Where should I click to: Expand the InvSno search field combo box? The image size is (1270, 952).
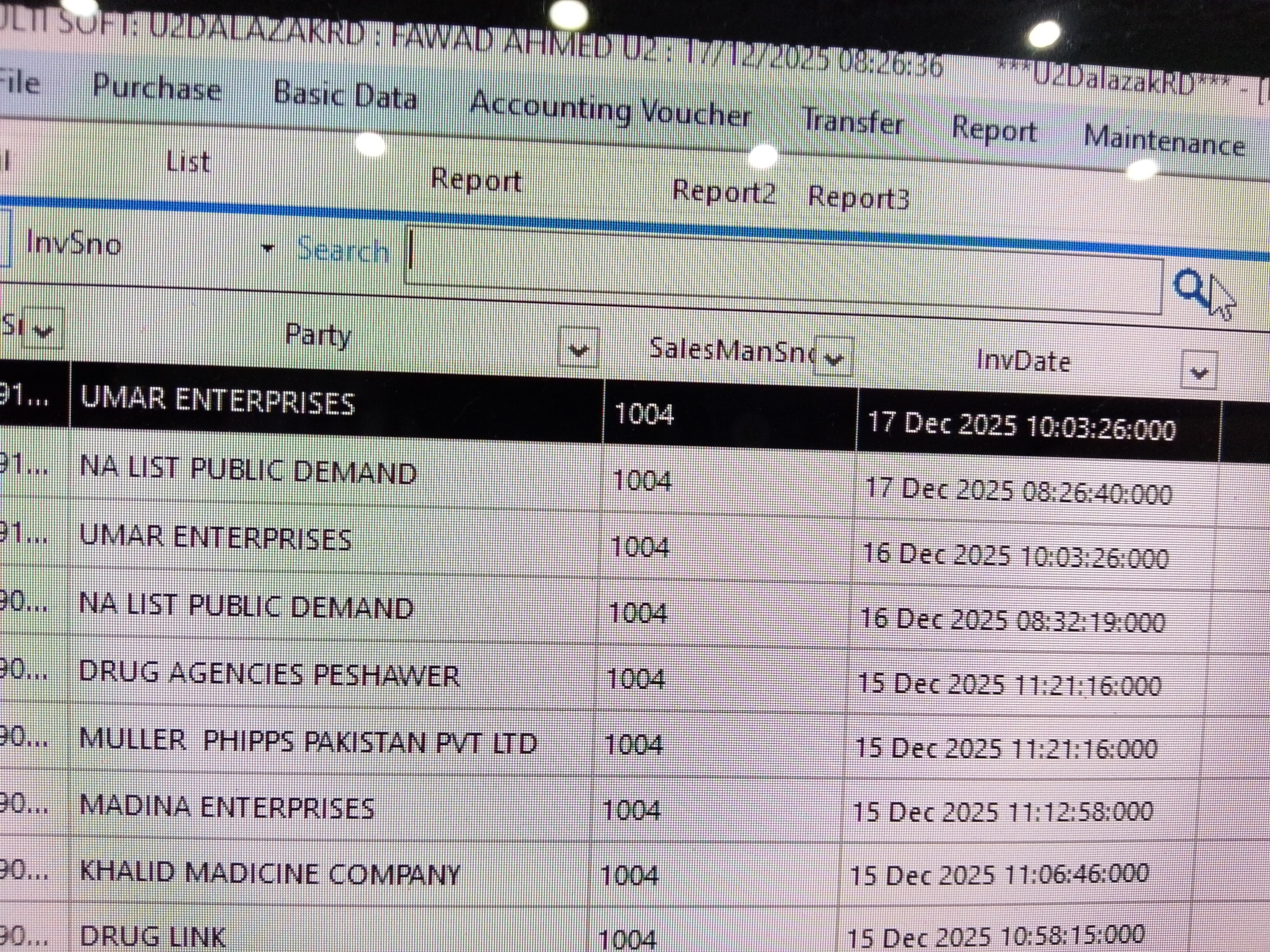click(x=267, y=248)
